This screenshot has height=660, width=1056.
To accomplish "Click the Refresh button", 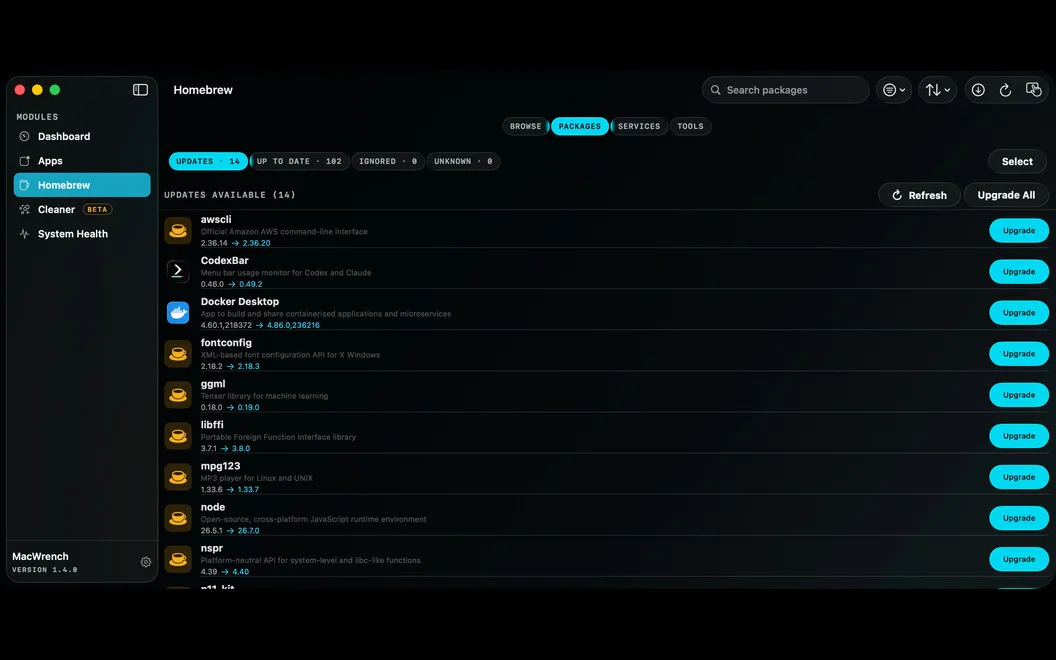I will 919,195.
